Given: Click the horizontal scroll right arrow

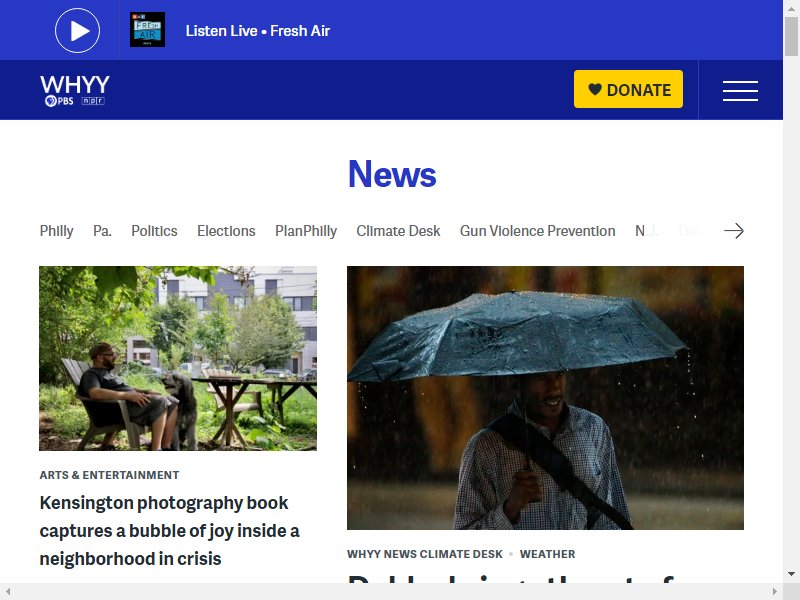Looking at the screenshot, I should pyautogui.click(x=775, y=592).
